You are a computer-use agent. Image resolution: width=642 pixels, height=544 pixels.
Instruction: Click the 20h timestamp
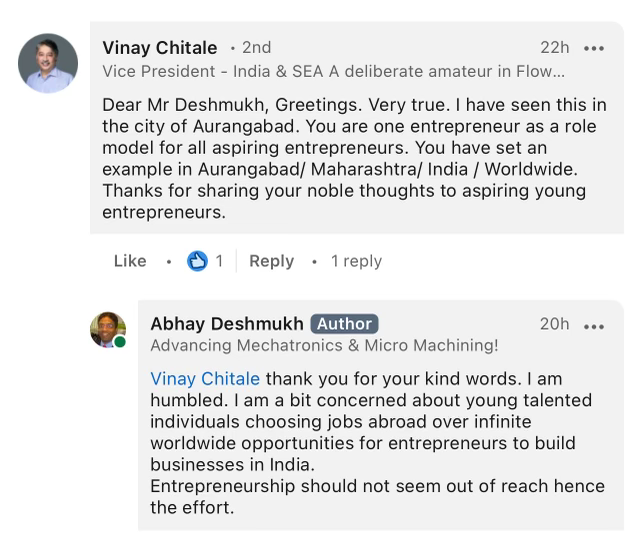[x=555, y=324]
